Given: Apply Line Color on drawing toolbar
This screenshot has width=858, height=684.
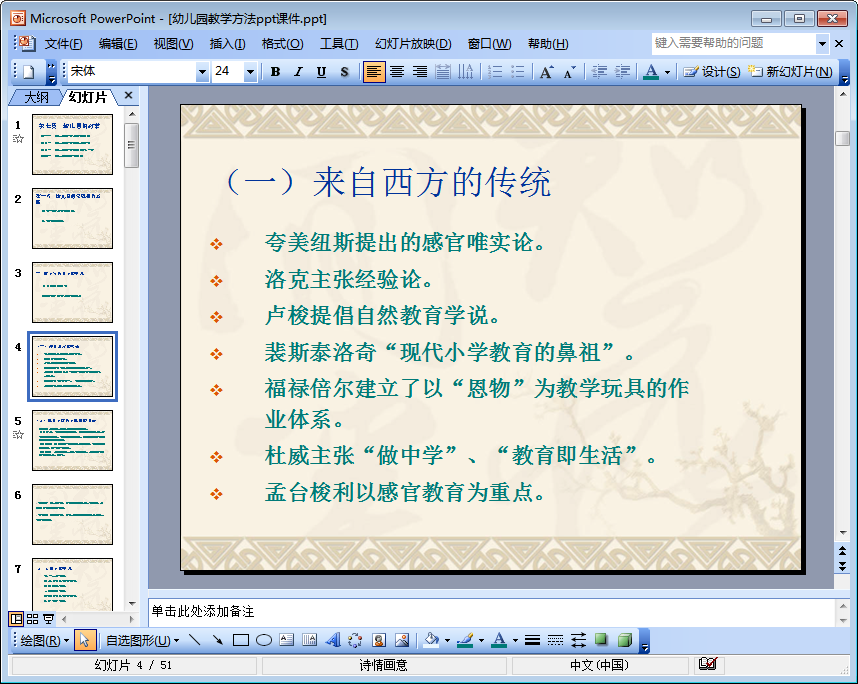Looking at the screenshot, I should click(466, 640).
